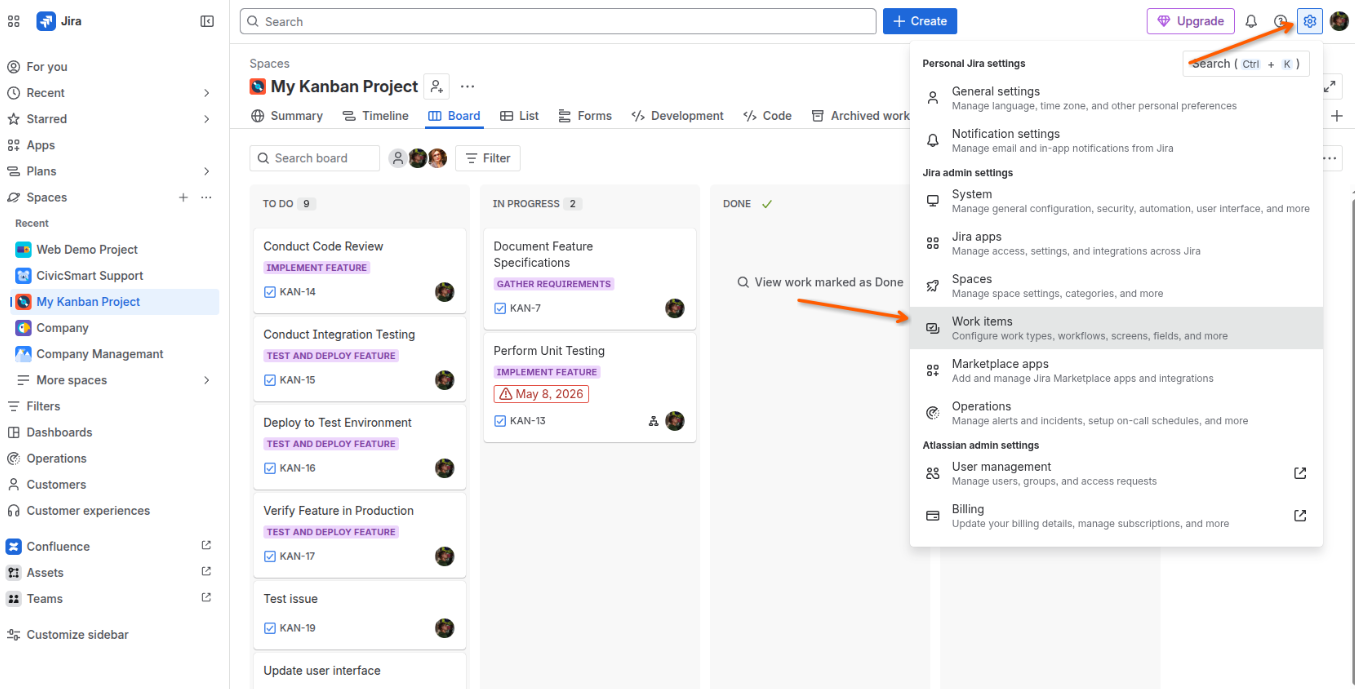This screenshot has height=689, width=1355.
Task: Click the unassigned avatar filter on board
Action: click(398, 158)
